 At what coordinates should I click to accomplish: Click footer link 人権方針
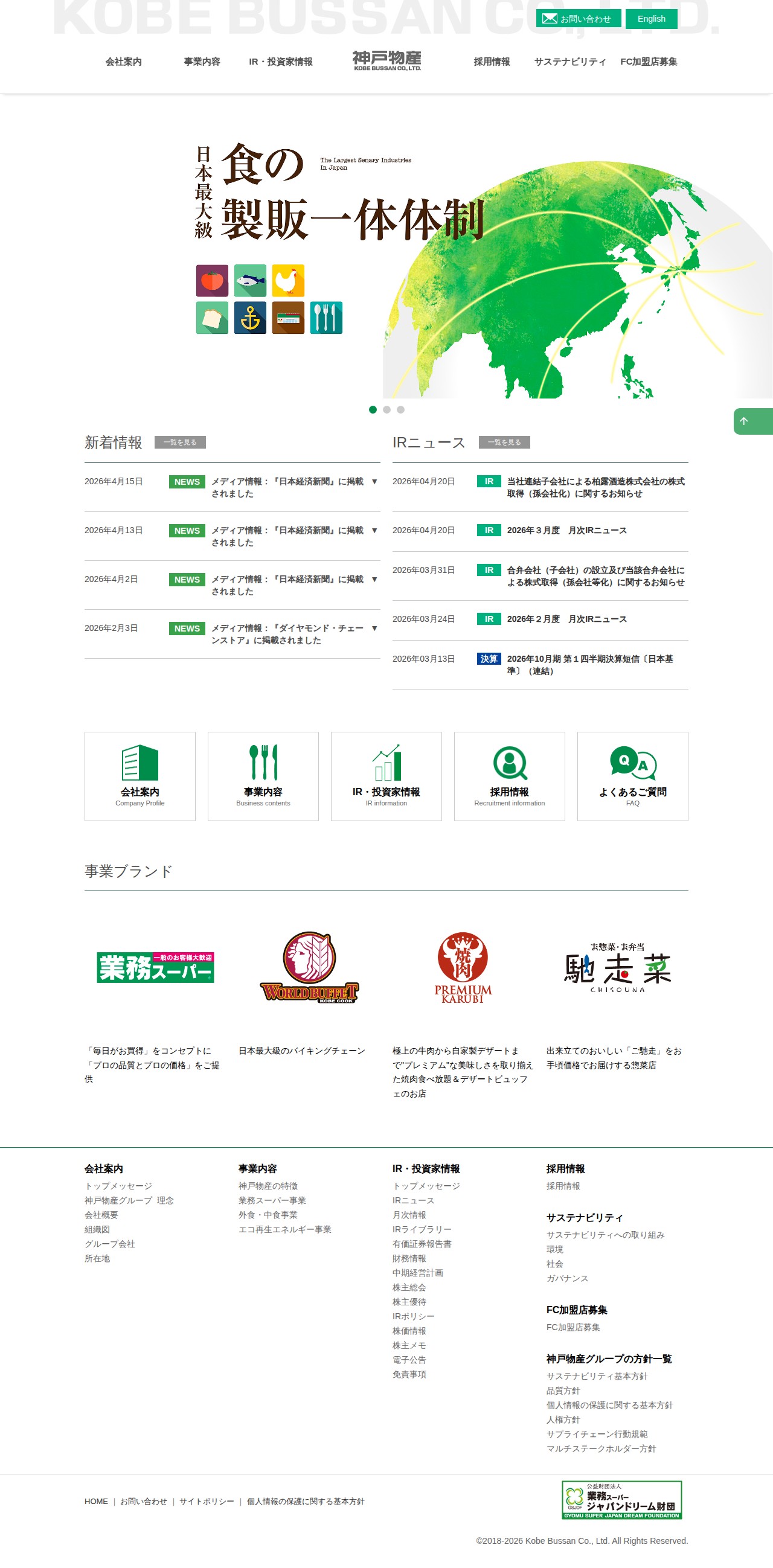pos(563,1419)
